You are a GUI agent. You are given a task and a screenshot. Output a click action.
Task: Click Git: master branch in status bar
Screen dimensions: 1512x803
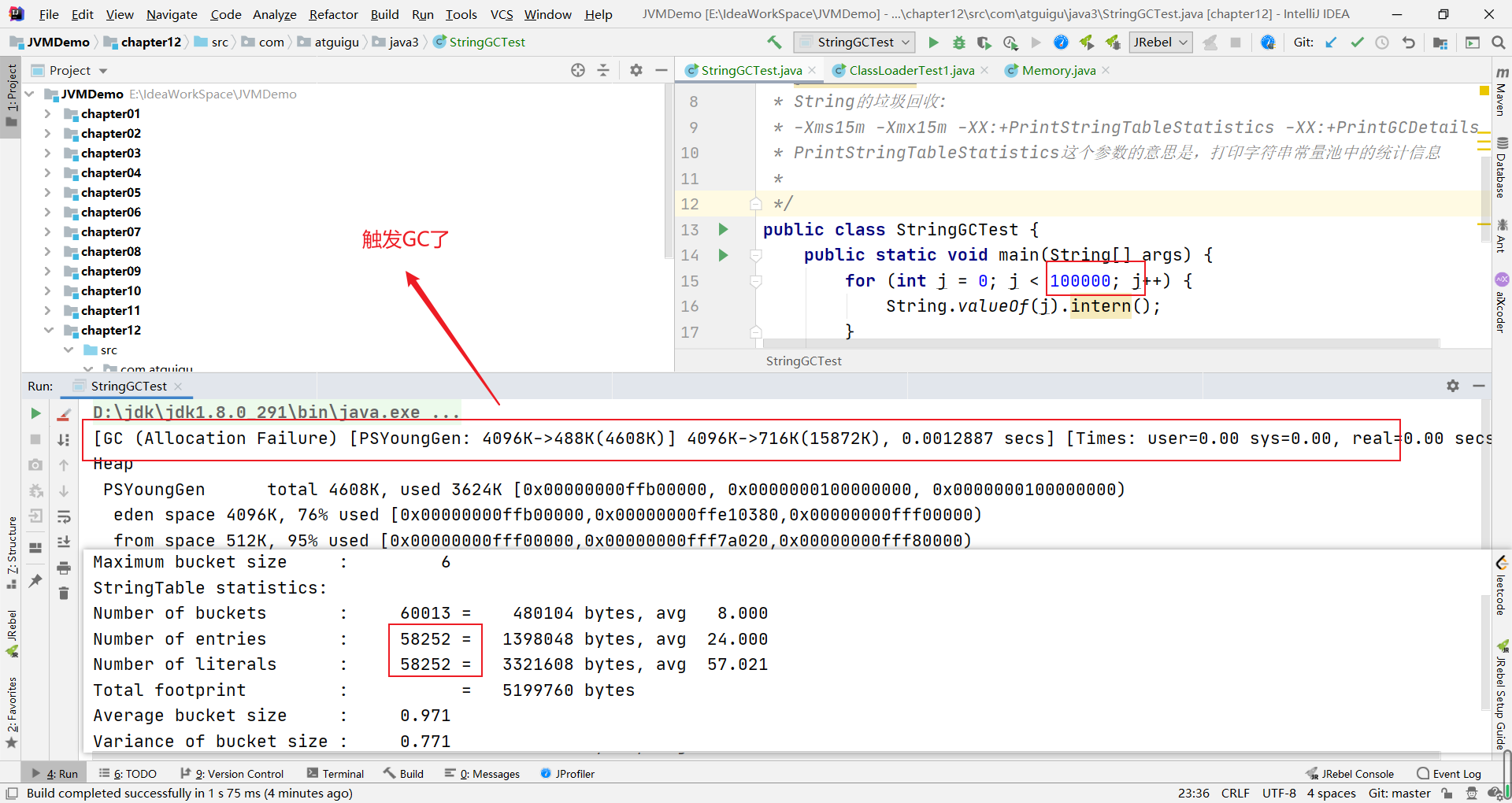1399,793
